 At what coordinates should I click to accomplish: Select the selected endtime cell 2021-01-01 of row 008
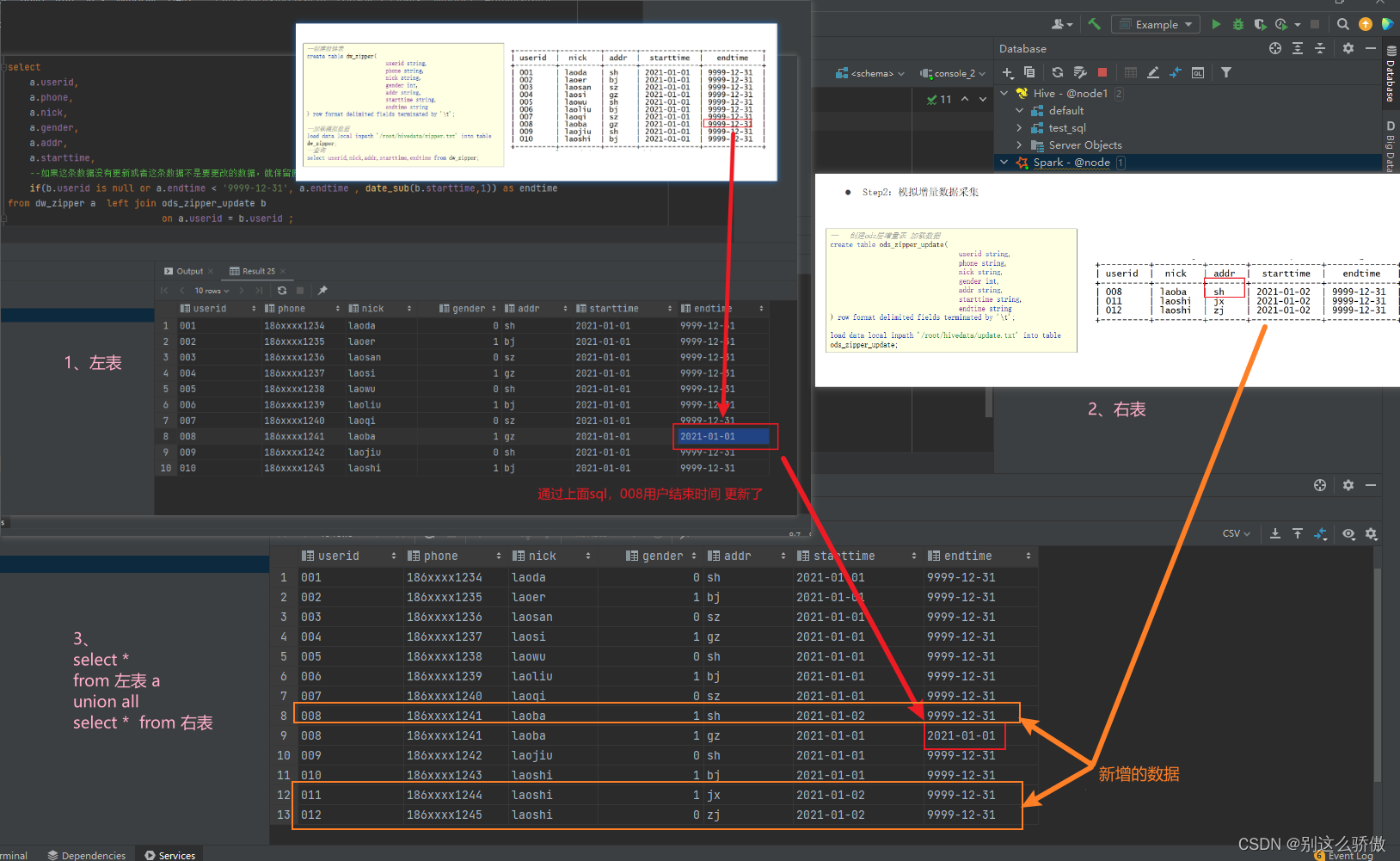724,436
